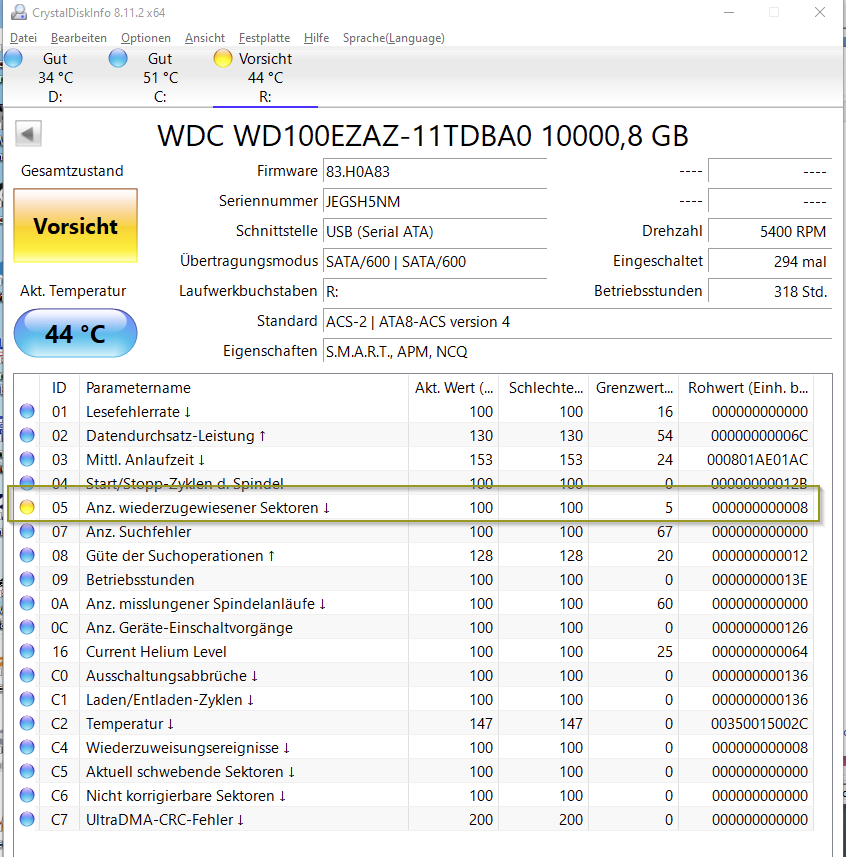Screen dimensions: 846x857
Task: Click the Übertragungsmodus field SATA/600
Action: (x=435, y=262)
